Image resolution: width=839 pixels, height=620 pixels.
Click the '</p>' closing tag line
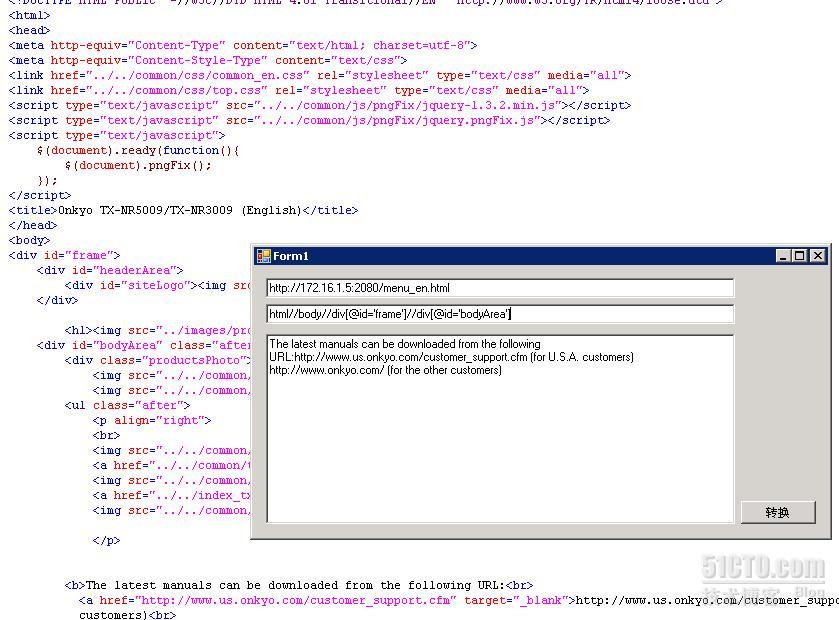[106, 540]
